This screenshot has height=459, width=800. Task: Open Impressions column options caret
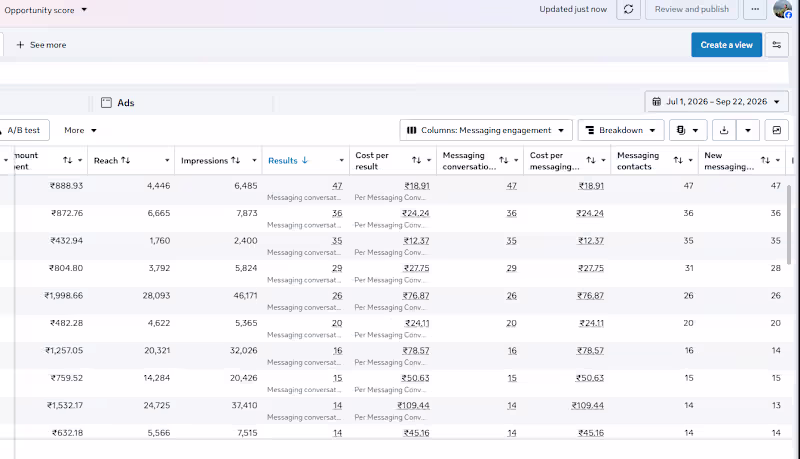pos(254,160)
